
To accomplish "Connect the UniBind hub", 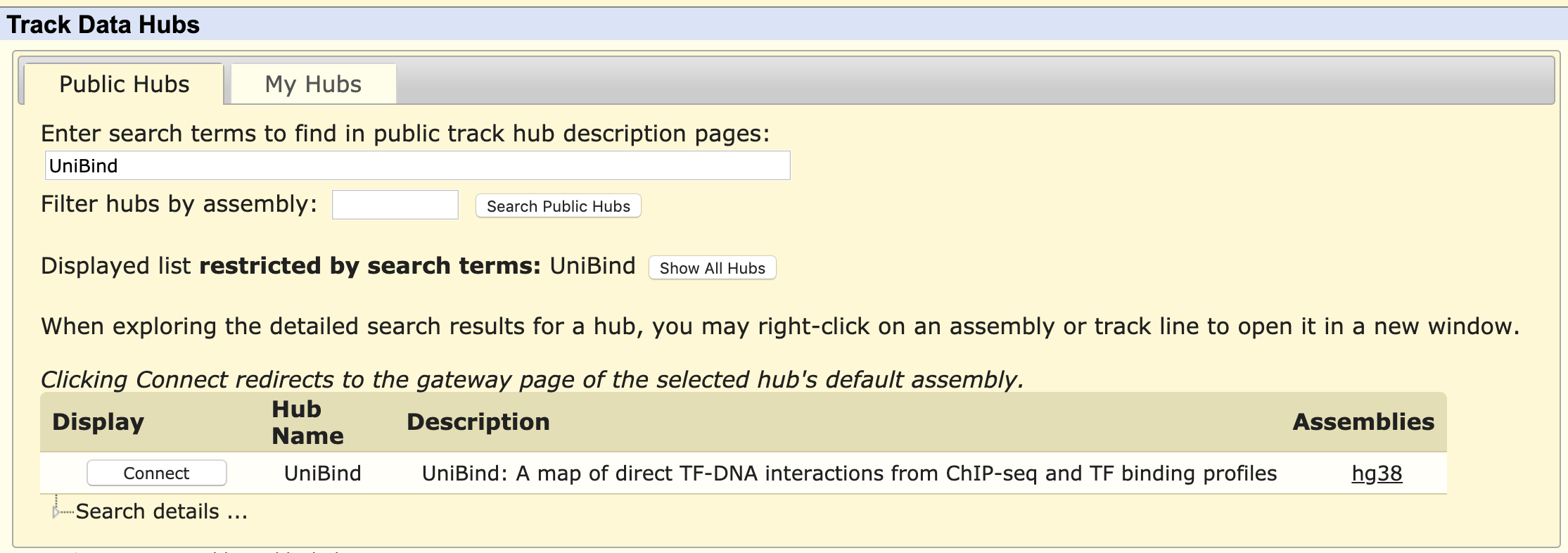I will (156, 473).
